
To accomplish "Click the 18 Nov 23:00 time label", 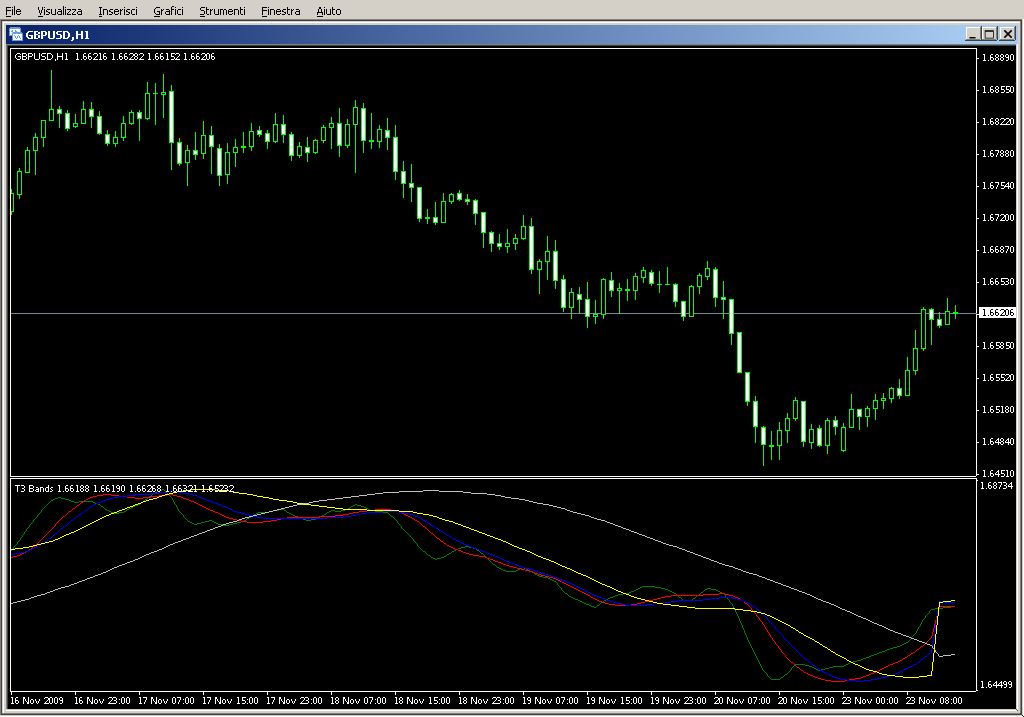I will [x=486, y=701].
